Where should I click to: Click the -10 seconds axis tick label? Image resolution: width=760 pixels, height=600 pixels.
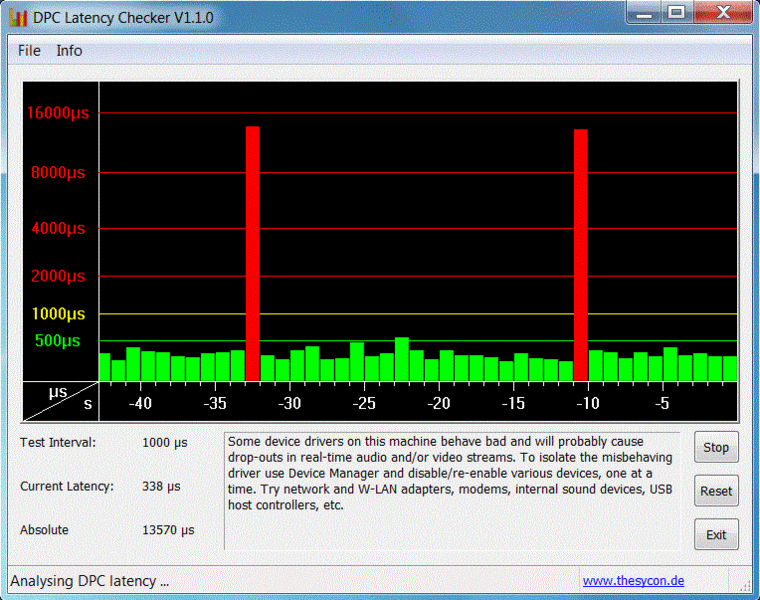point(588,403)
